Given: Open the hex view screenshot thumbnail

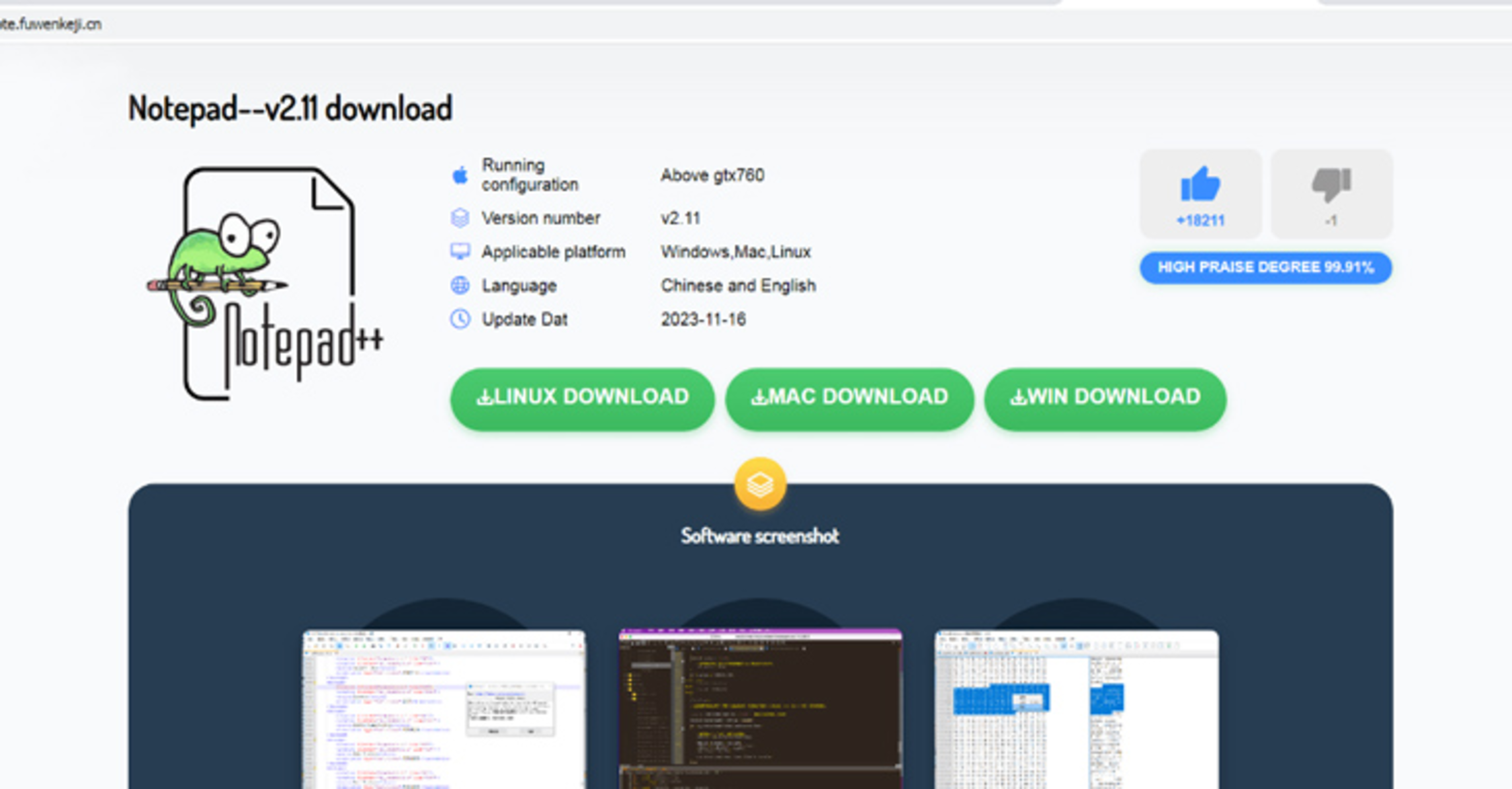Looking at the screenshot, I should [1076, 709].
